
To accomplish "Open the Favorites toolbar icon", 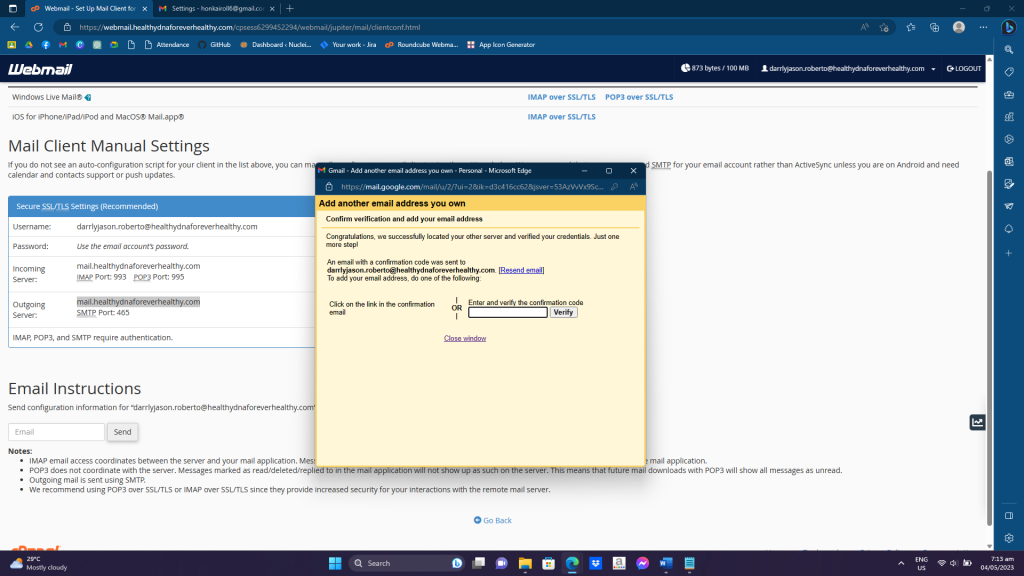I will tap(910, 27).
